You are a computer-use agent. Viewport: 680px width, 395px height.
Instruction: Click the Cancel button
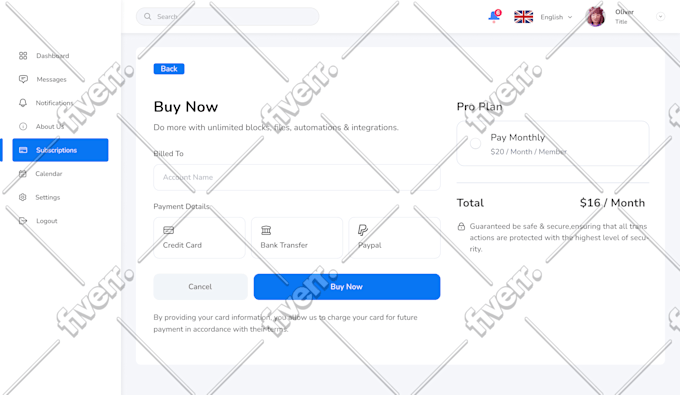pos(200,287)
